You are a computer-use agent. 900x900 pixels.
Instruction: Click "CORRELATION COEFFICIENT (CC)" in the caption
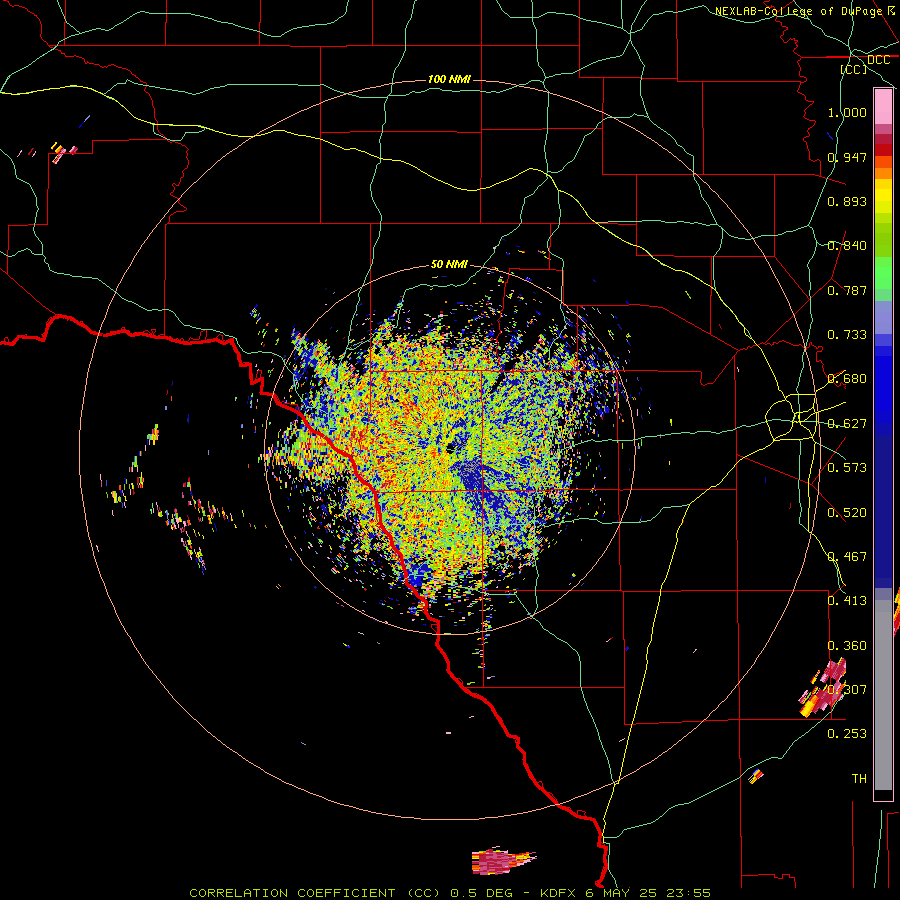316,893
